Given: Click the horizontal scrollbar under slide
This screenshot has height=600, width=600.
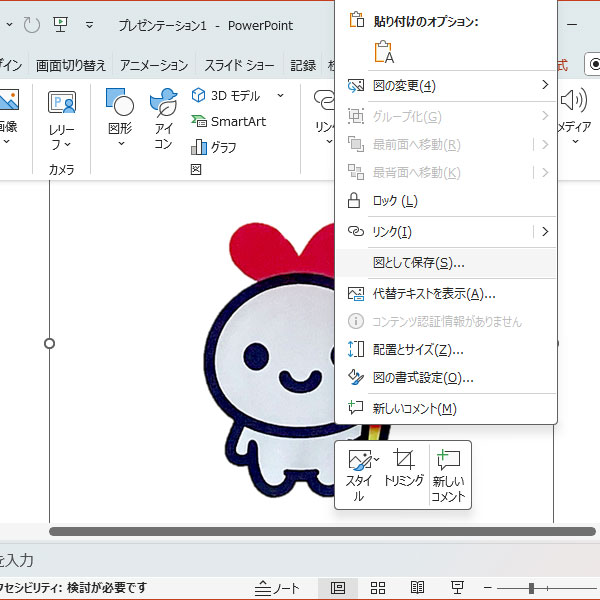Looking at the screenshot, I should click(322, 531).
